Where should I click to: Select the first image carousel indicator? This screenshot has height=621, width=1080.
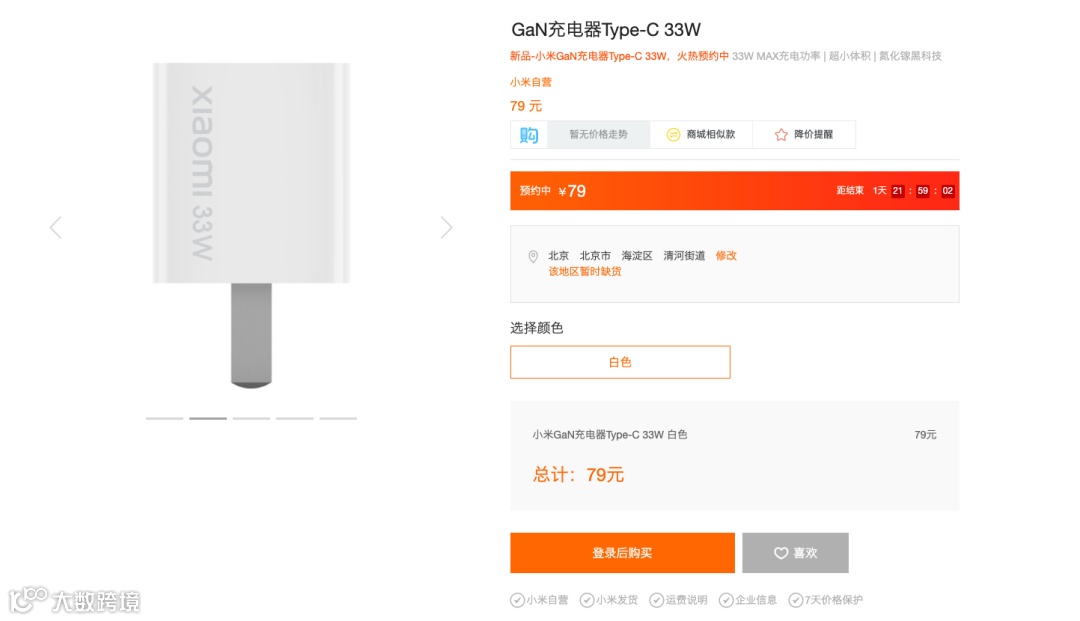[165, 418]
